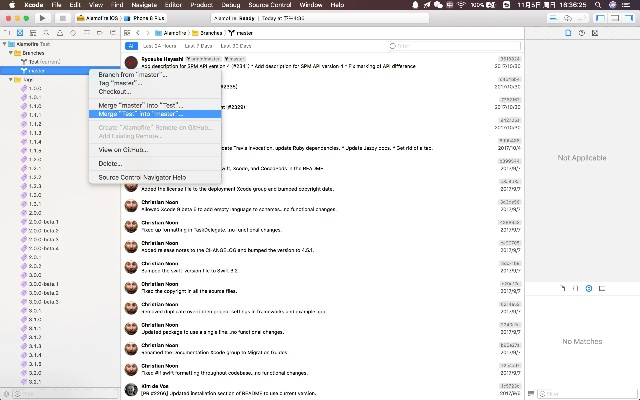Toggle the Inspectors panel visibility
The image size is (640, 400).
(628, 18)
